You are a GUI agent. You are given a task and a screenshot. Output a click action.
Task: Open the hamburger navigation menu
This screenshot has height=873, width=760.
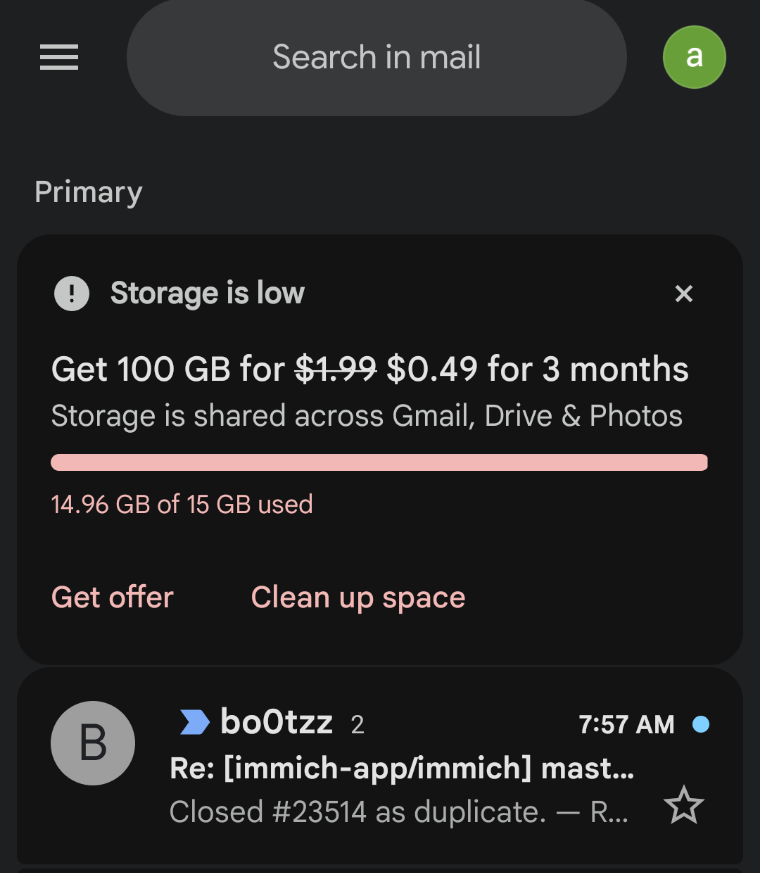59,58
